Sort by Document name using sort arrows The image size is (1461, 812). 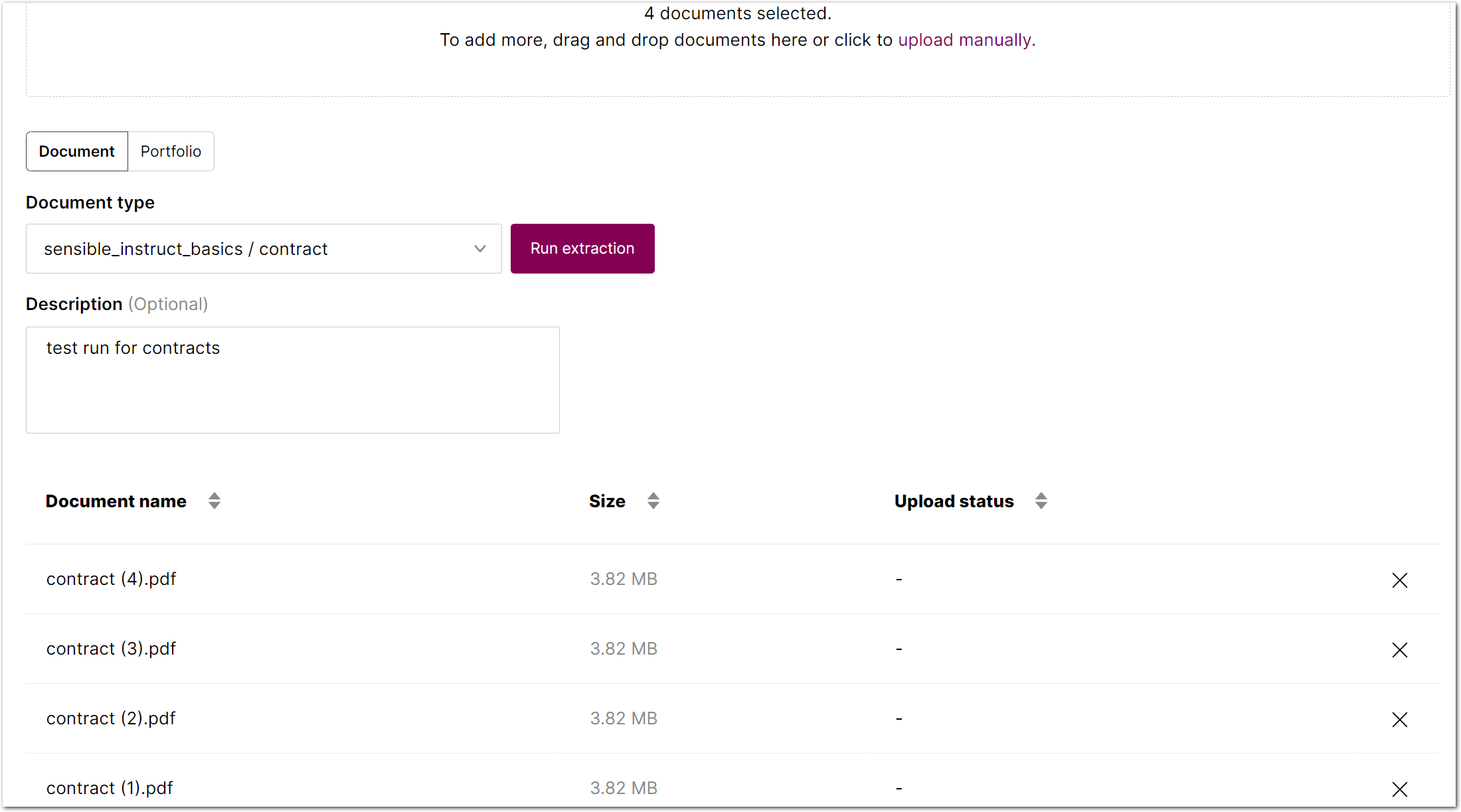click(x=214, y=501)
